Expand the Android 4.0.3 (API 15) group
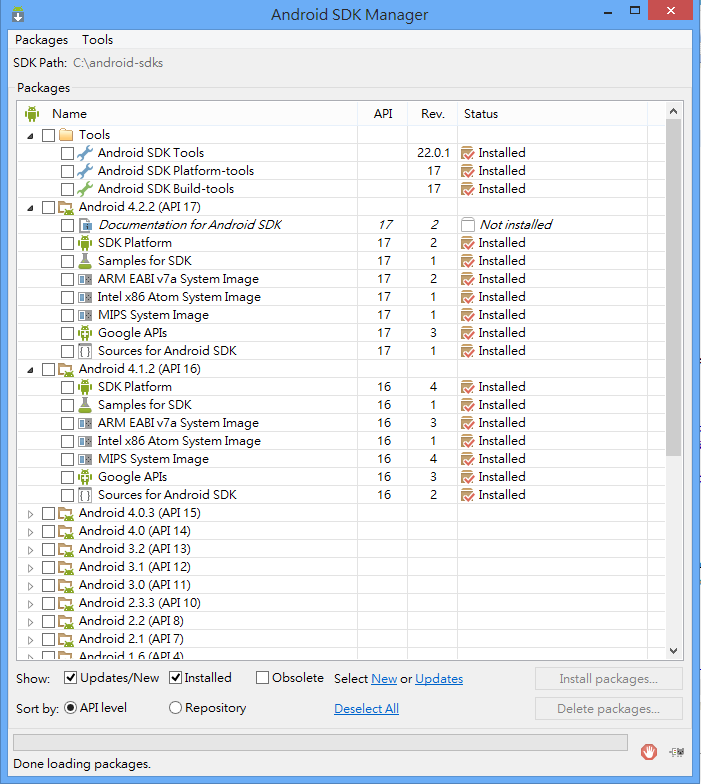This screenshot has height=784, width=701. [x=30, y=514]
